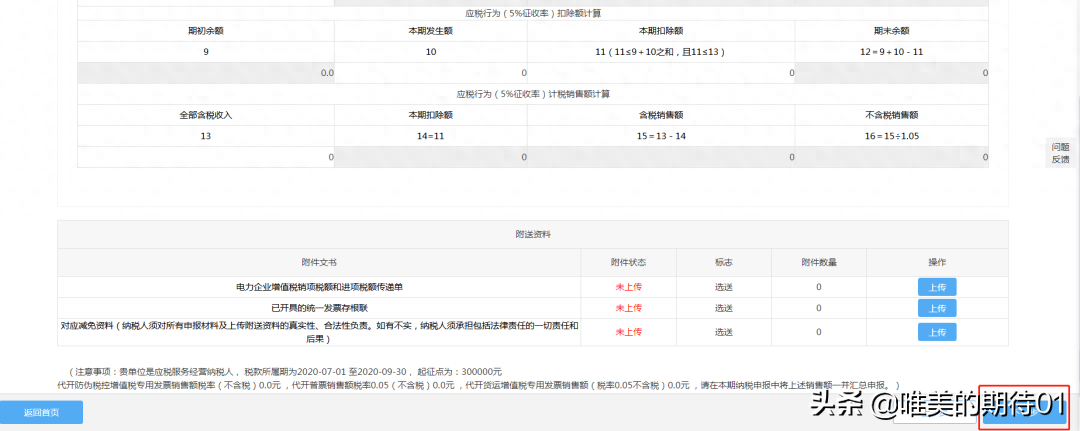Upload the 电力企业增值税销项税额 attachment

(x=937, y=287)
